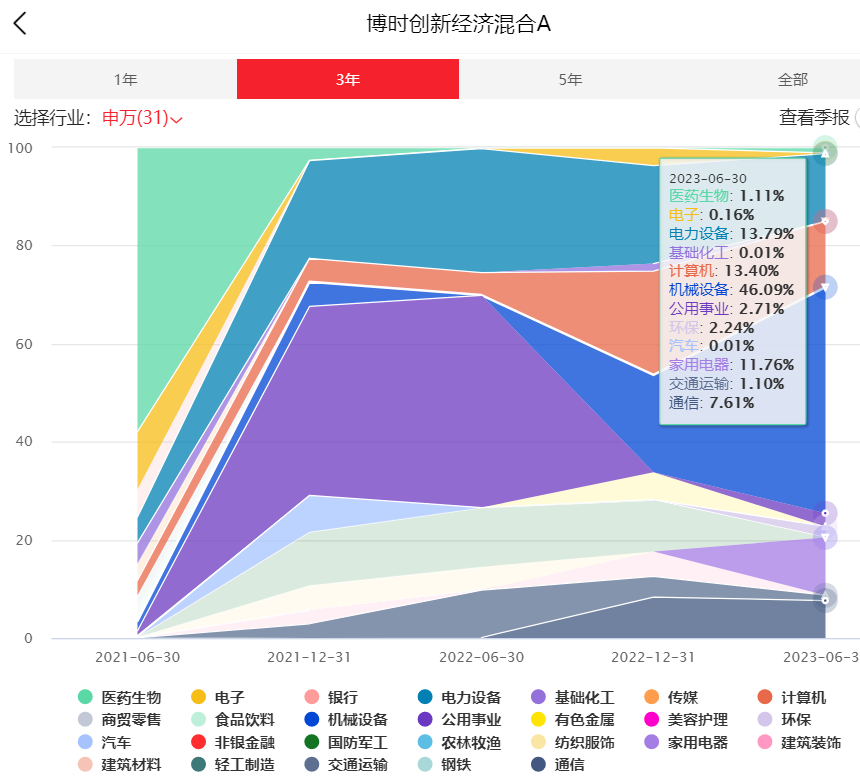Click the 国防军工 legend entry
The width and height of the screenshot is (860, 781).
pyautogui.click(x=347, y=742)
